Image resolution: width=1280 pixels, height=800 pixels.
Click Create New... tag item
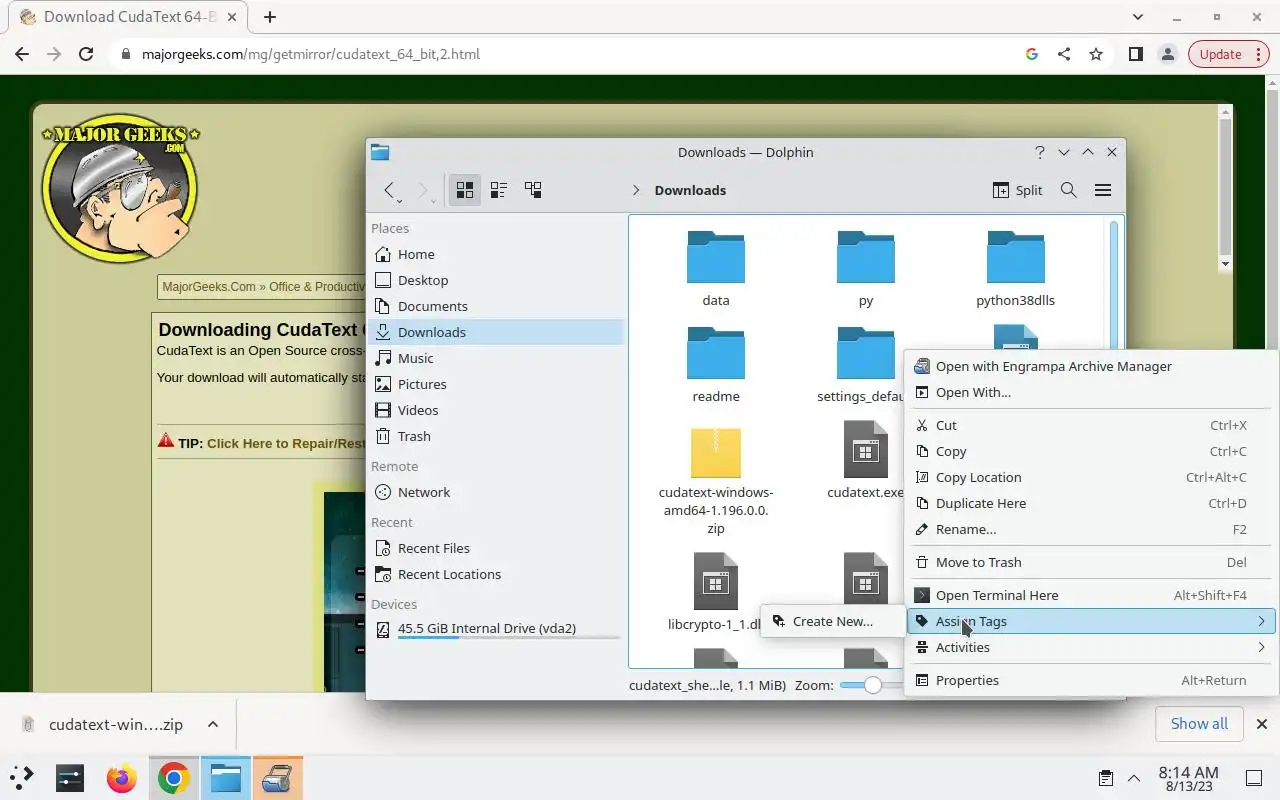click(x=832, y=621)
